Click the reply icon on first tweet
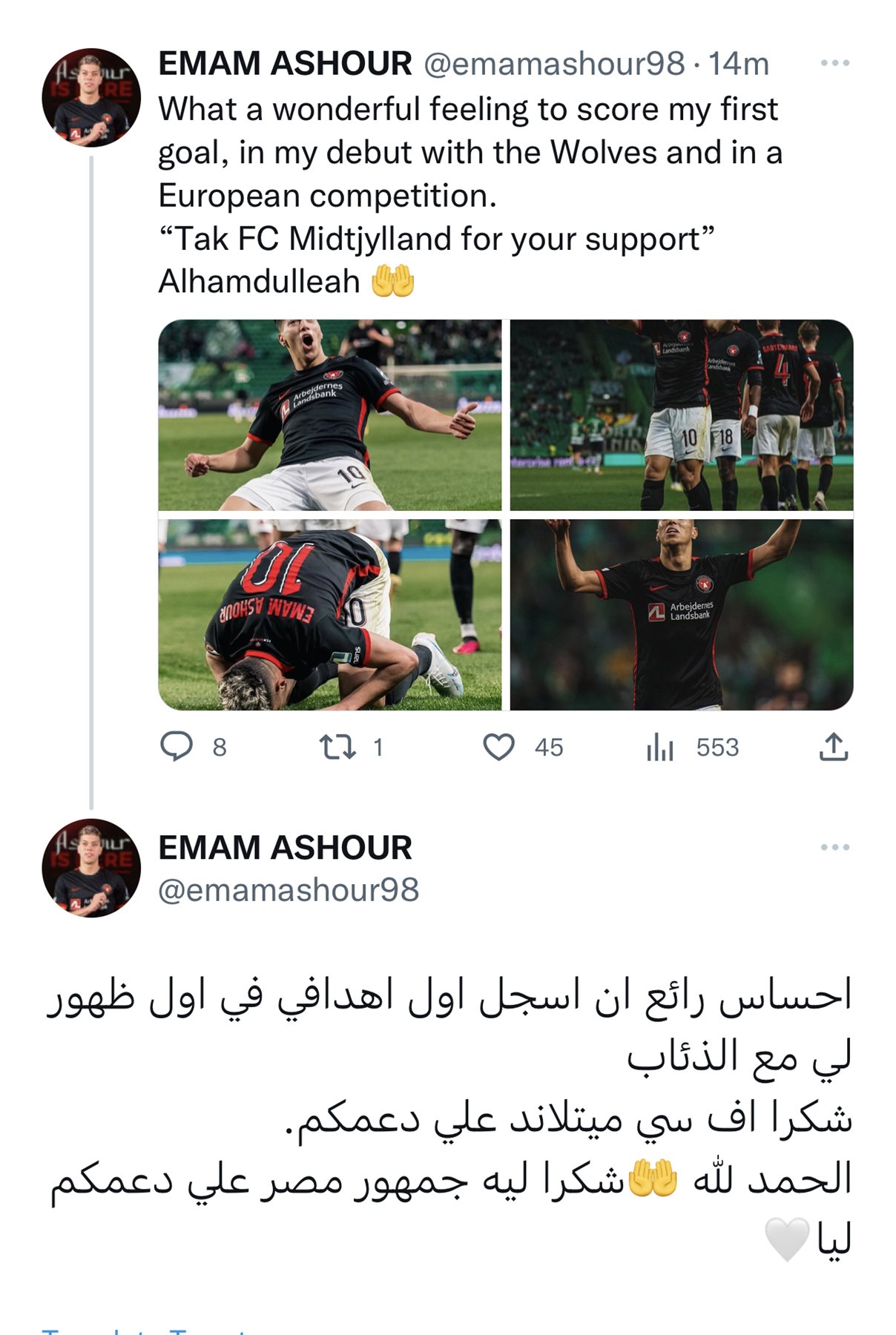Screen dimensions: 896x1335 (177, 746)
